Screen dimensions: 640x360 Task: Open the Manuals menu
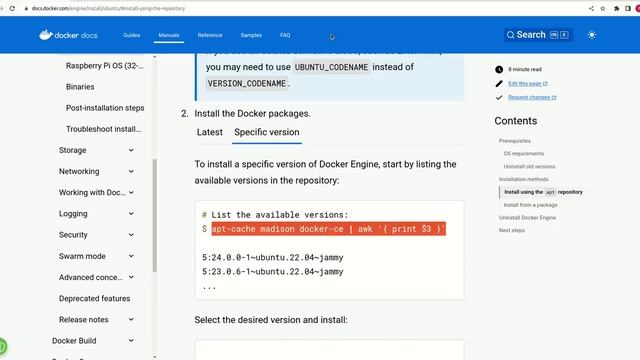click(169, 35)
